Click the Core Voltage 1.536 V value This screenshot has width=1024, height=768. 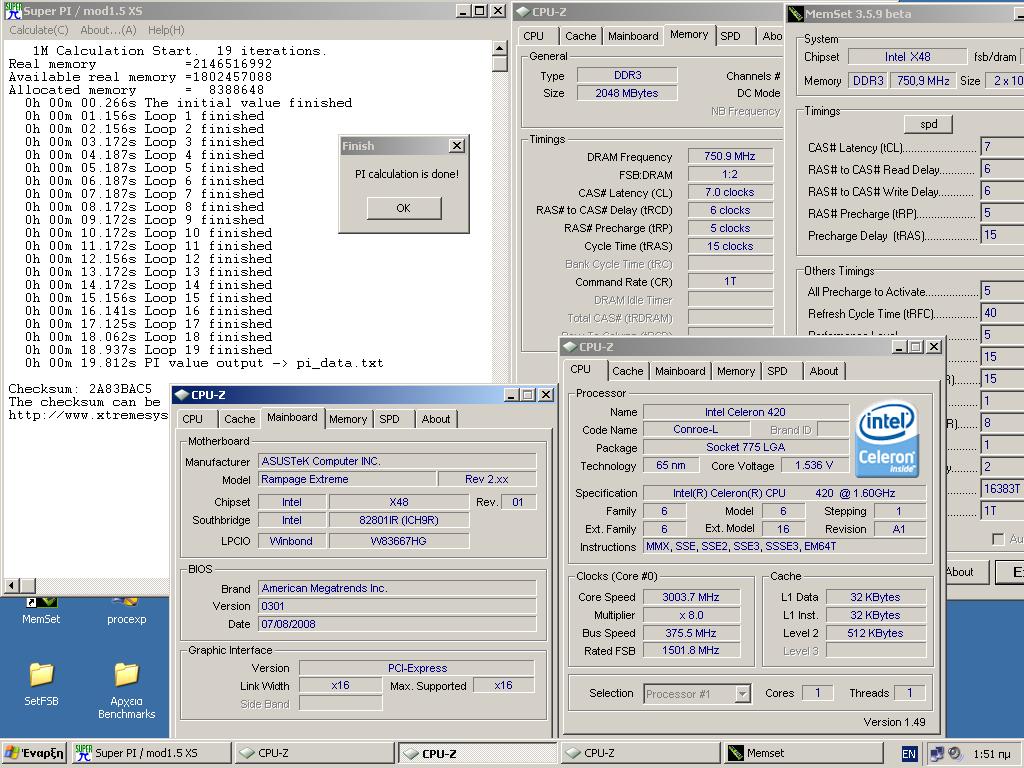[x=814, y=466]
